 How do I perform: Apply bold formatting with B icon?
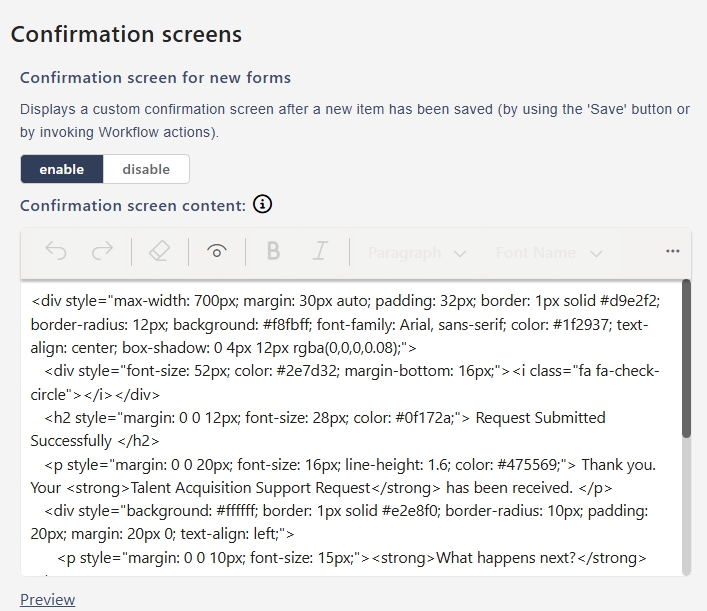(272, 252)
